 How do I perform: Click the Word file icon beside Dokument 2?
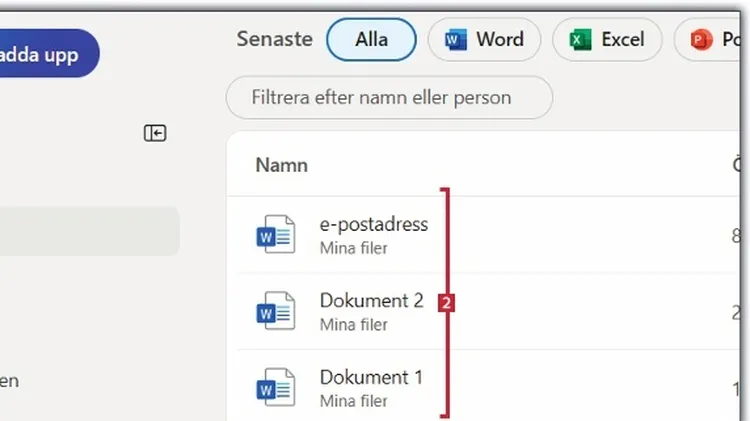point(275,311)
